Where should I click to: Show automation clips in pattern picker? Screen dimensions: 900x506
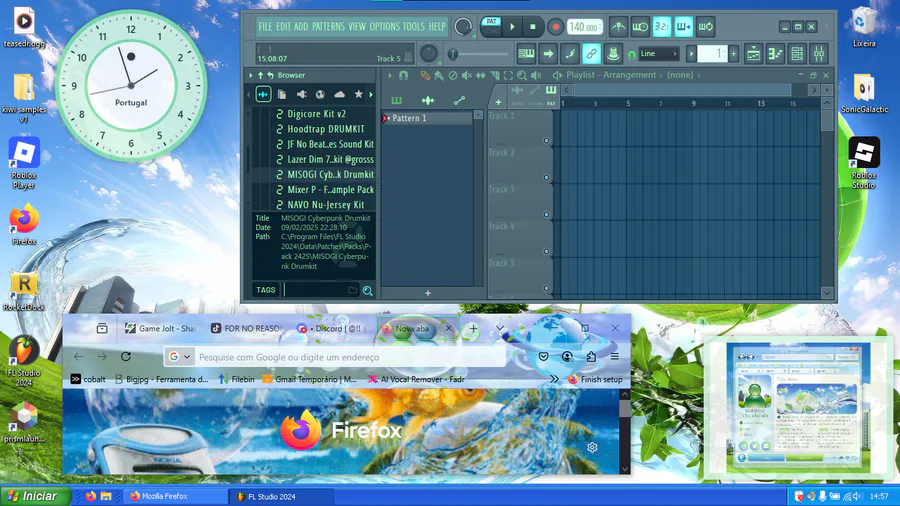459,100
